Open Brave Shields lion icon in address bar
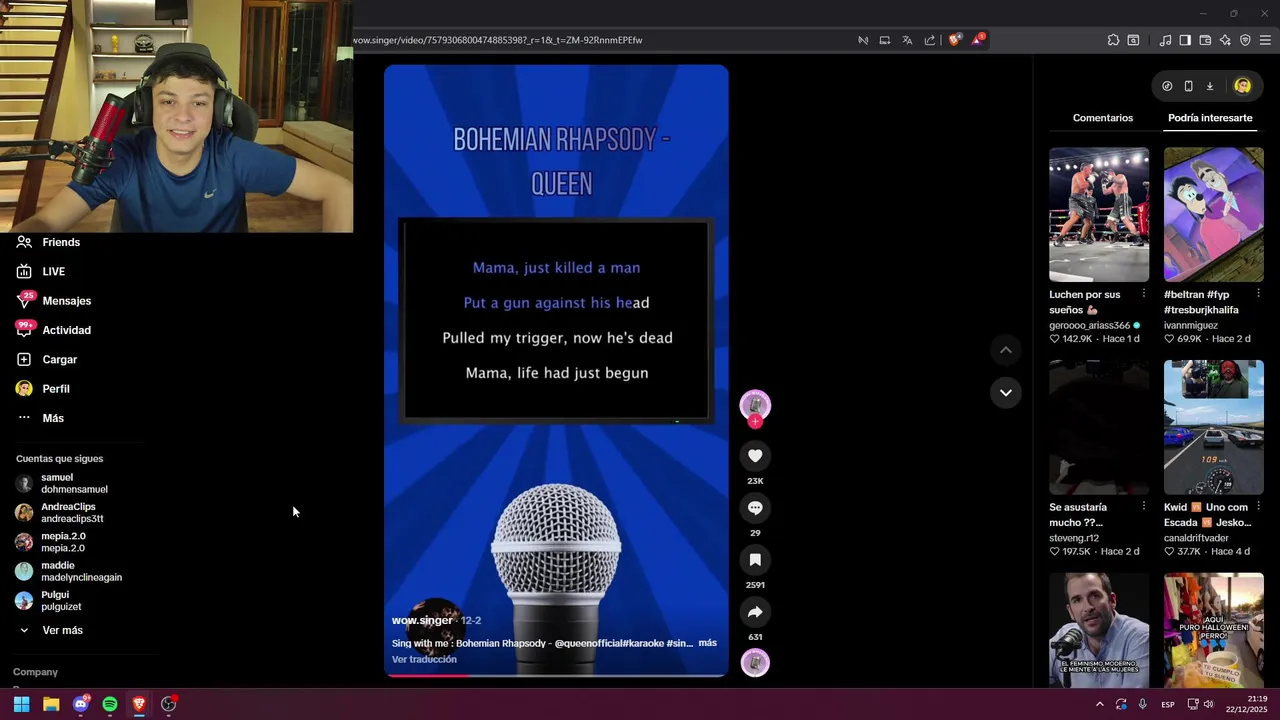Viewport: 1280px width, 720px height. coord(954,40)
